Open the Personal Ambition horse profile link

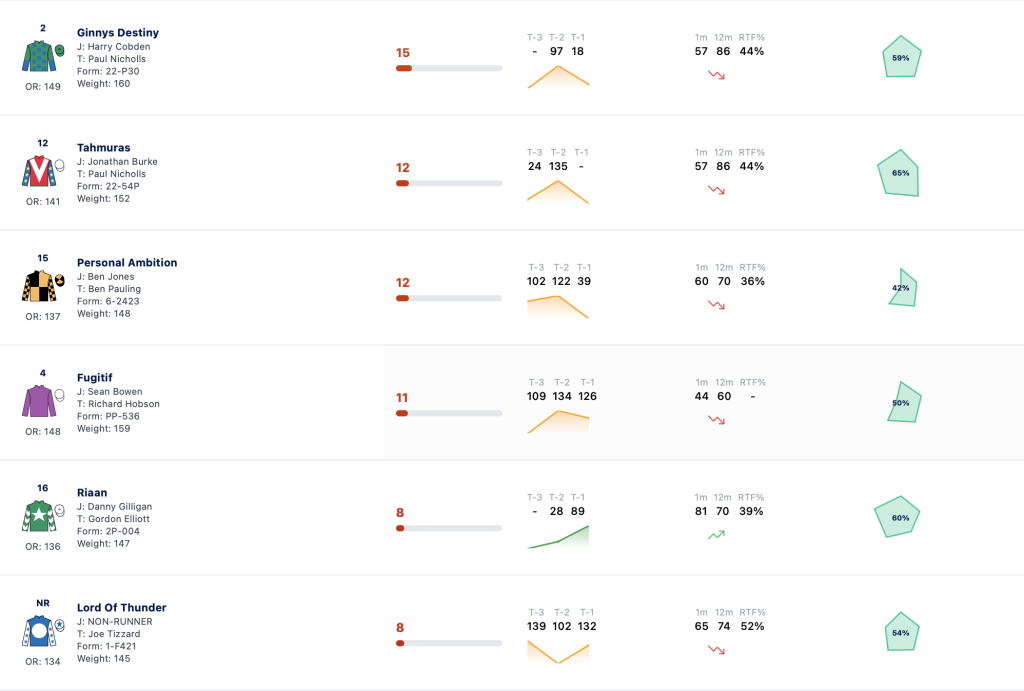click(x=127, y=263)
